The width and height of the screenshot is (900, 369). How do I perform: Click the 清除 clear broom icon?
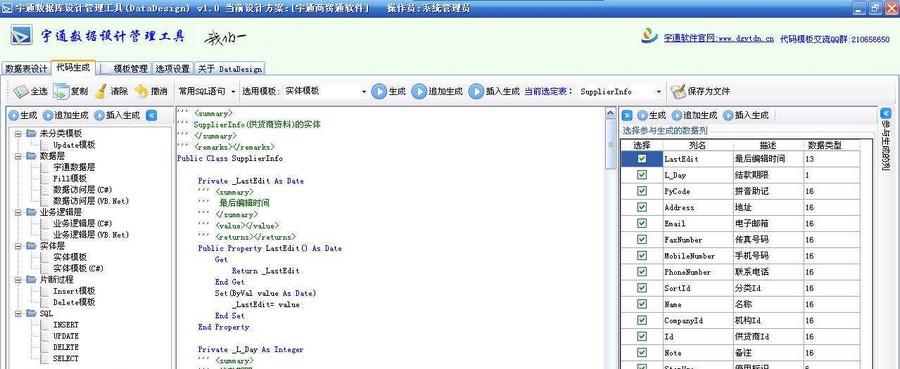coord(101,91)
